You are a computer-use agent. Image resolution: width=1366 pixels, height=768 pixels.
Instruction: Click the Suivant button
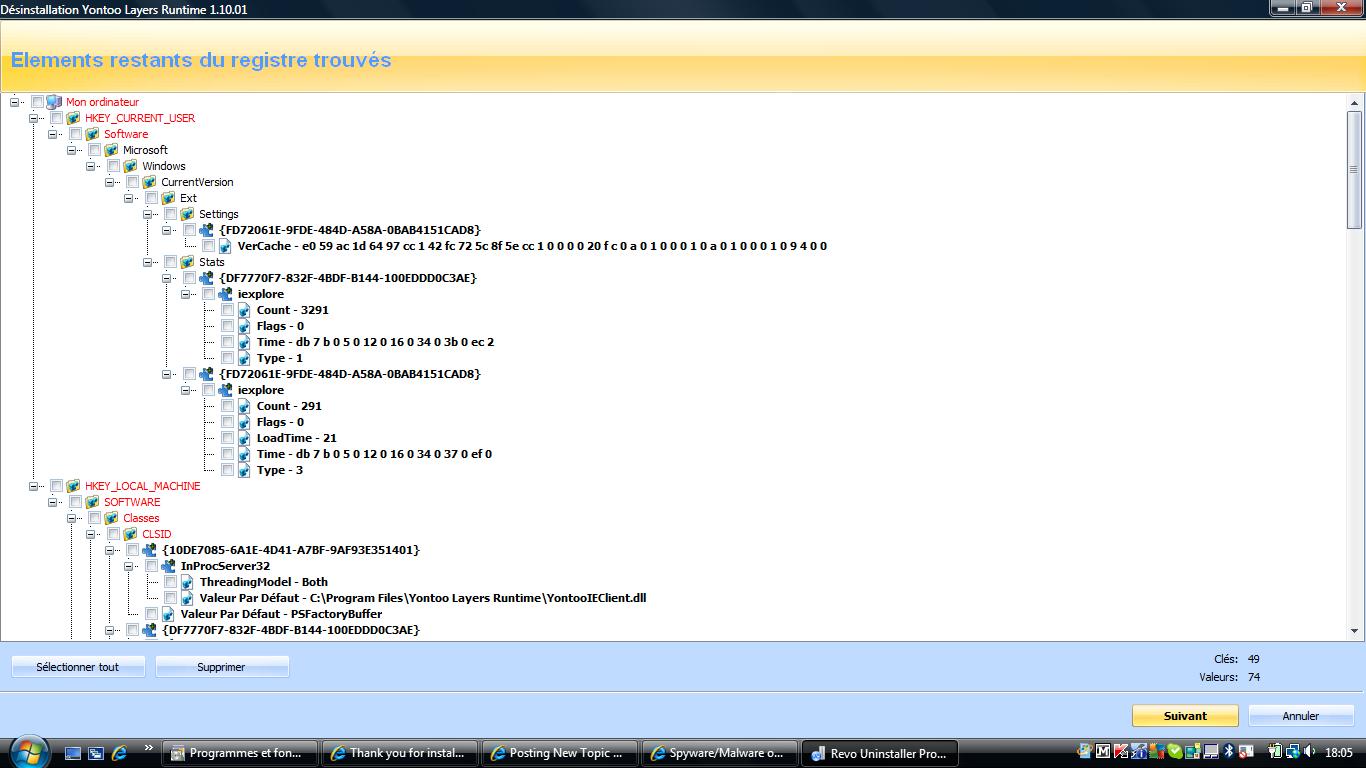1185,716
